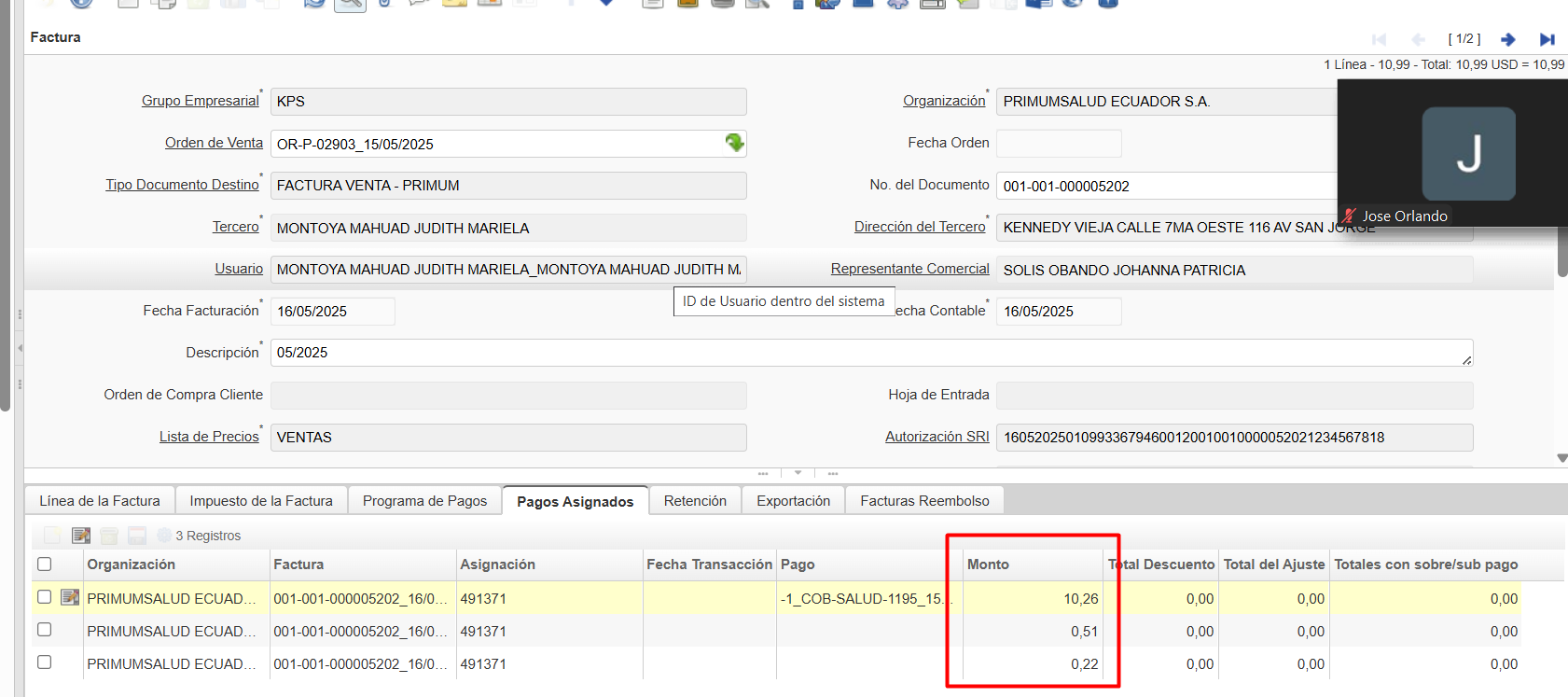Image resolution: width=1568 pixels, height=697 pixels.
Task: Go to the next invoice record arrow
Action: tap(1507, 39)
